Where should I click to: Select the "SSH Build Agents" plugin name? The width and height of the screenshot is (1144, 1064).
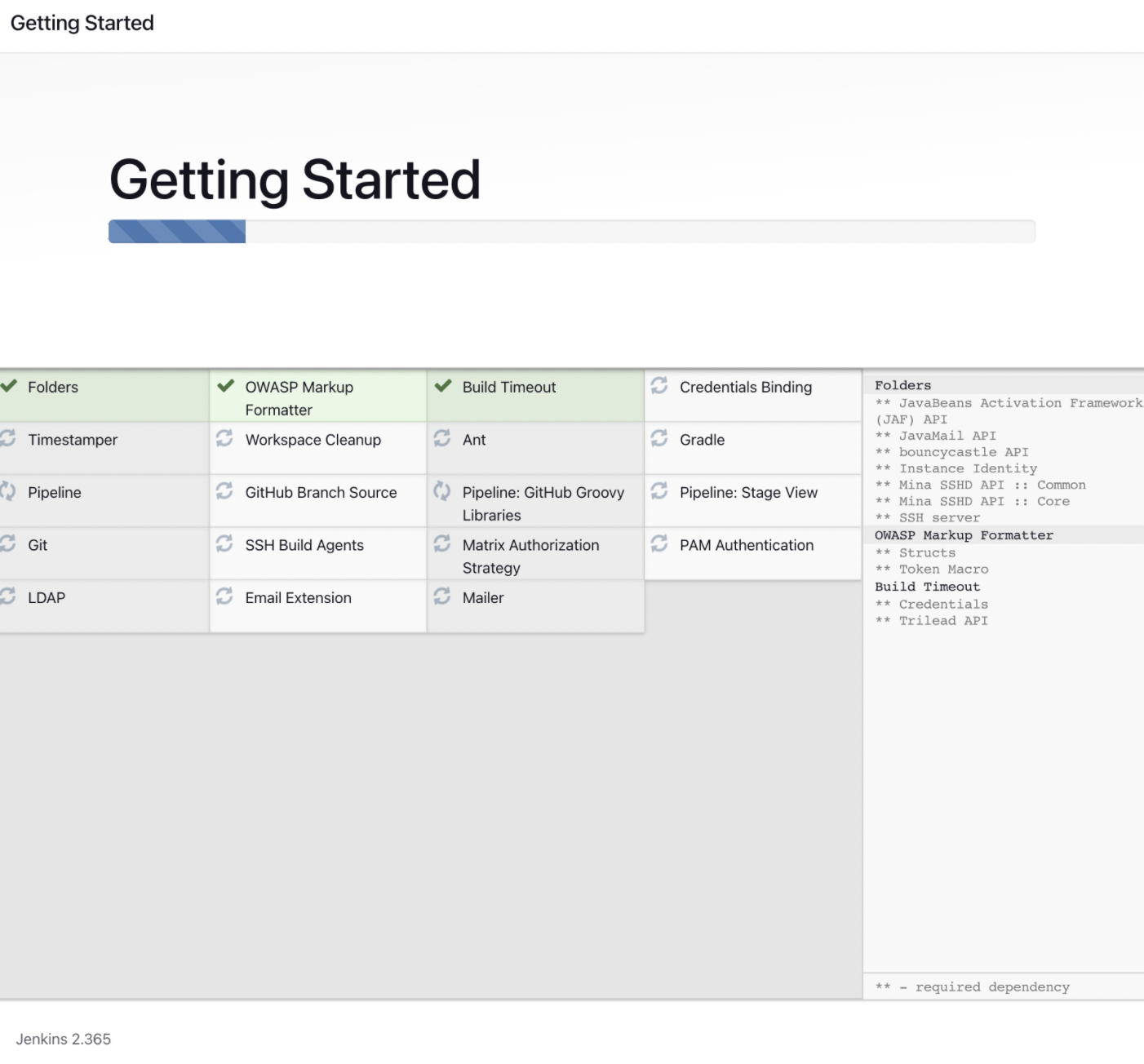(304, 545)
